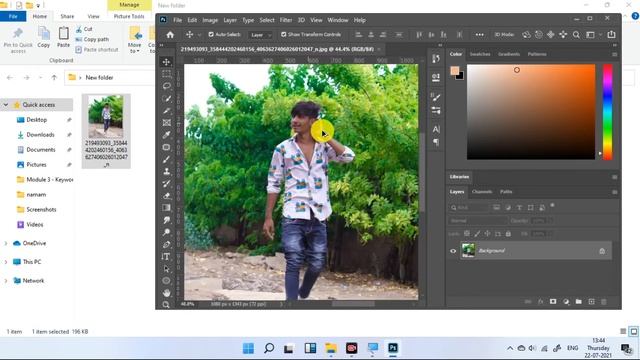Select the Brush tool
640x360 pixels.
point(167,160)
